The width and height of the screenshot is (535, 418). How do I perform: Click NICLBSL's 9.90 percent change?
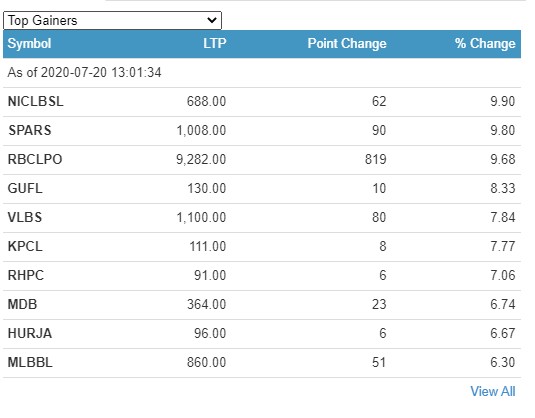point(503,101)
